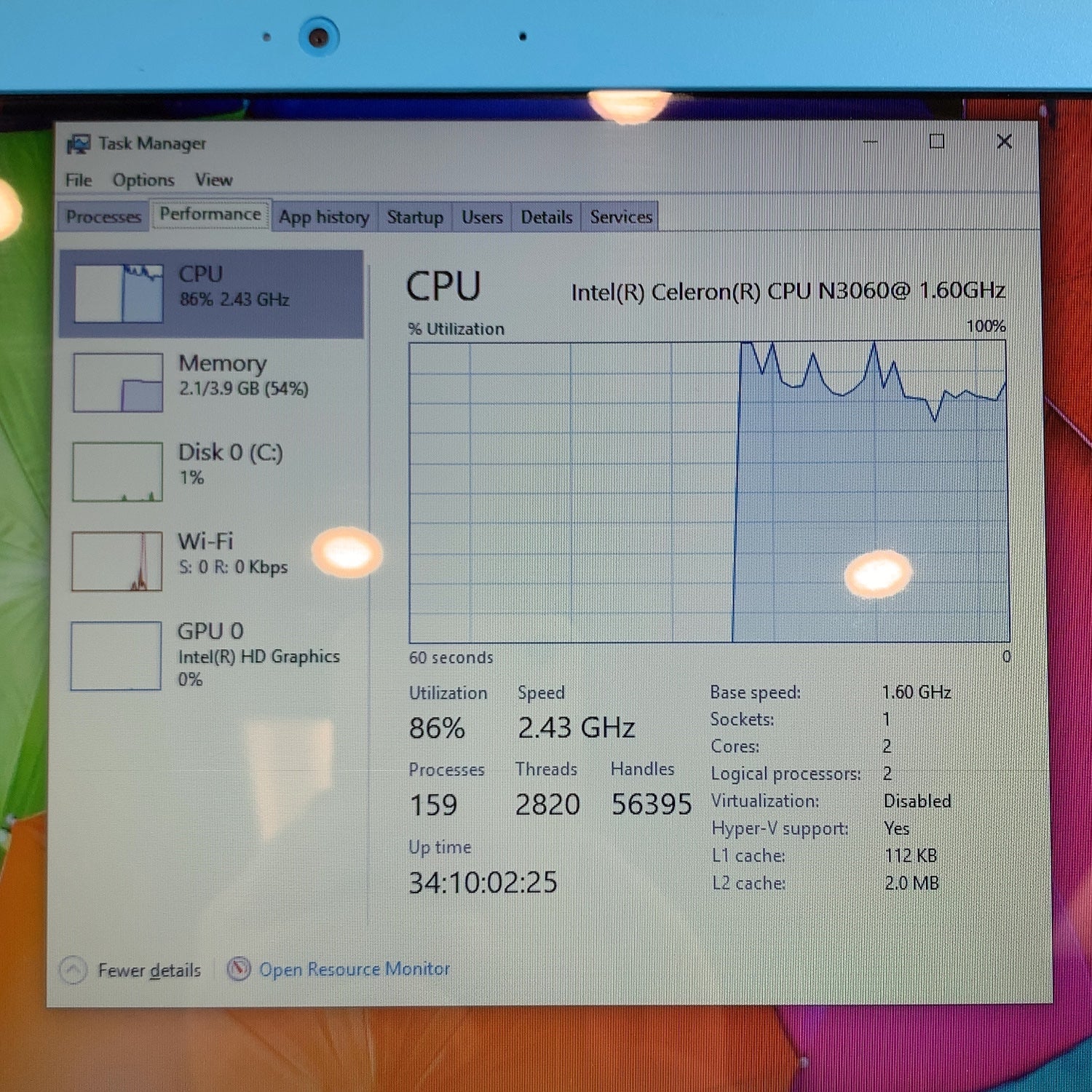Viewport: 1092px width, 1092px height.
Task: Click the large speed value '2.43 GHz'
Action: pyautogui.click(x=577, y=727)
